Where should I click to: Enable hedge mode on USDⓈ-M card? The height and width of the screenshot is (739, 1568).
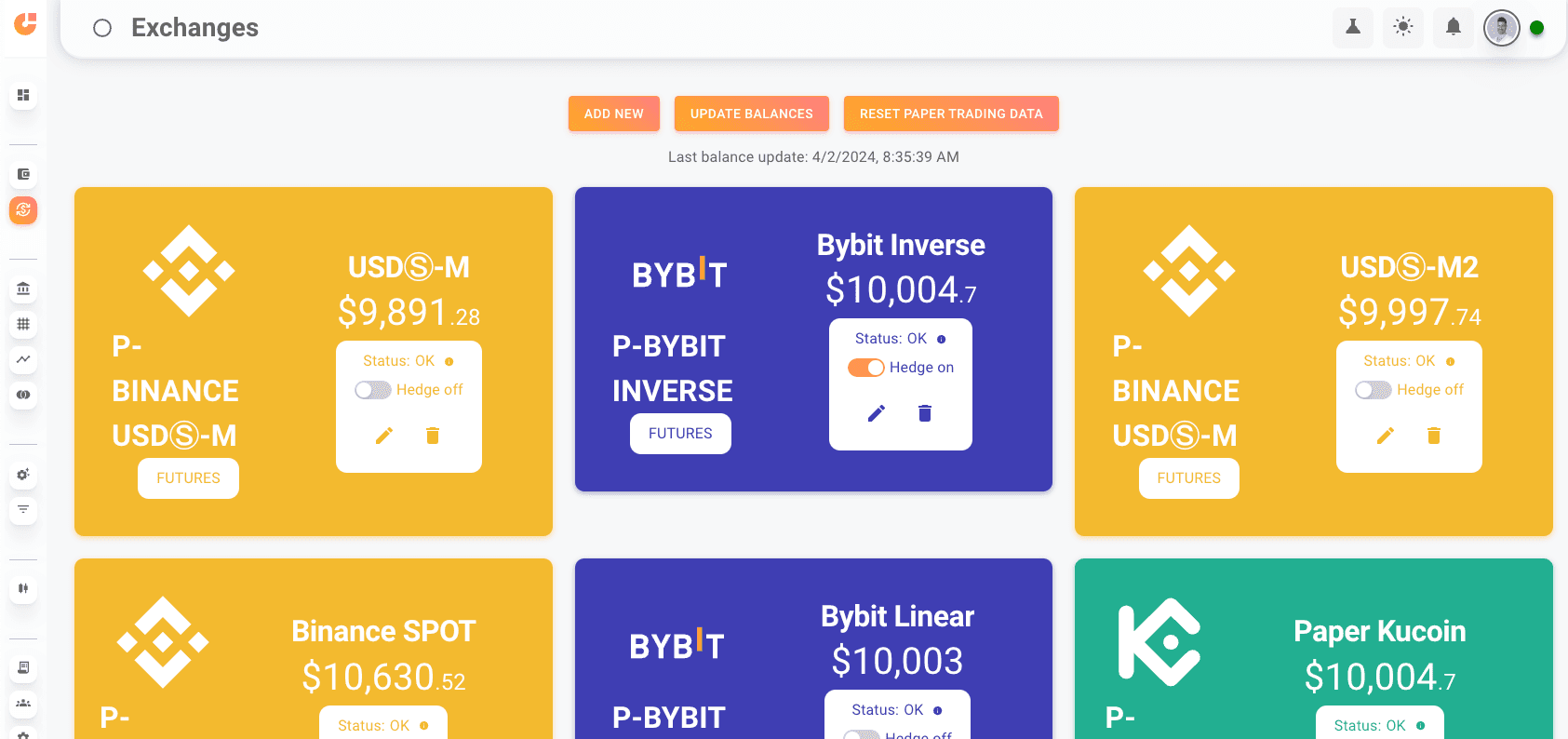pyautogui.click(x=372, y=390)
